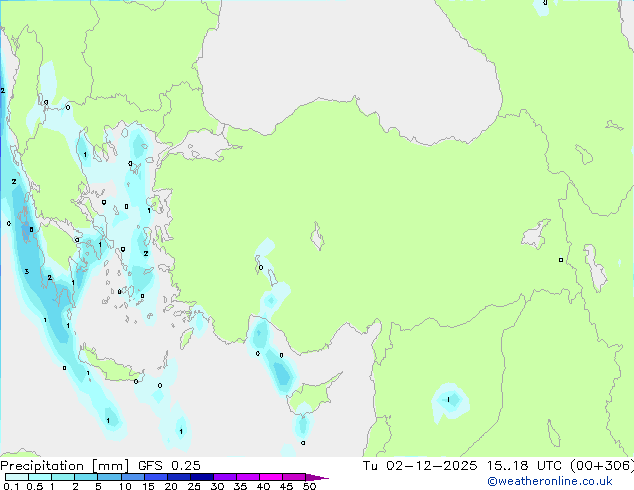Click the '15' legend scale value

tap(148, 486)
